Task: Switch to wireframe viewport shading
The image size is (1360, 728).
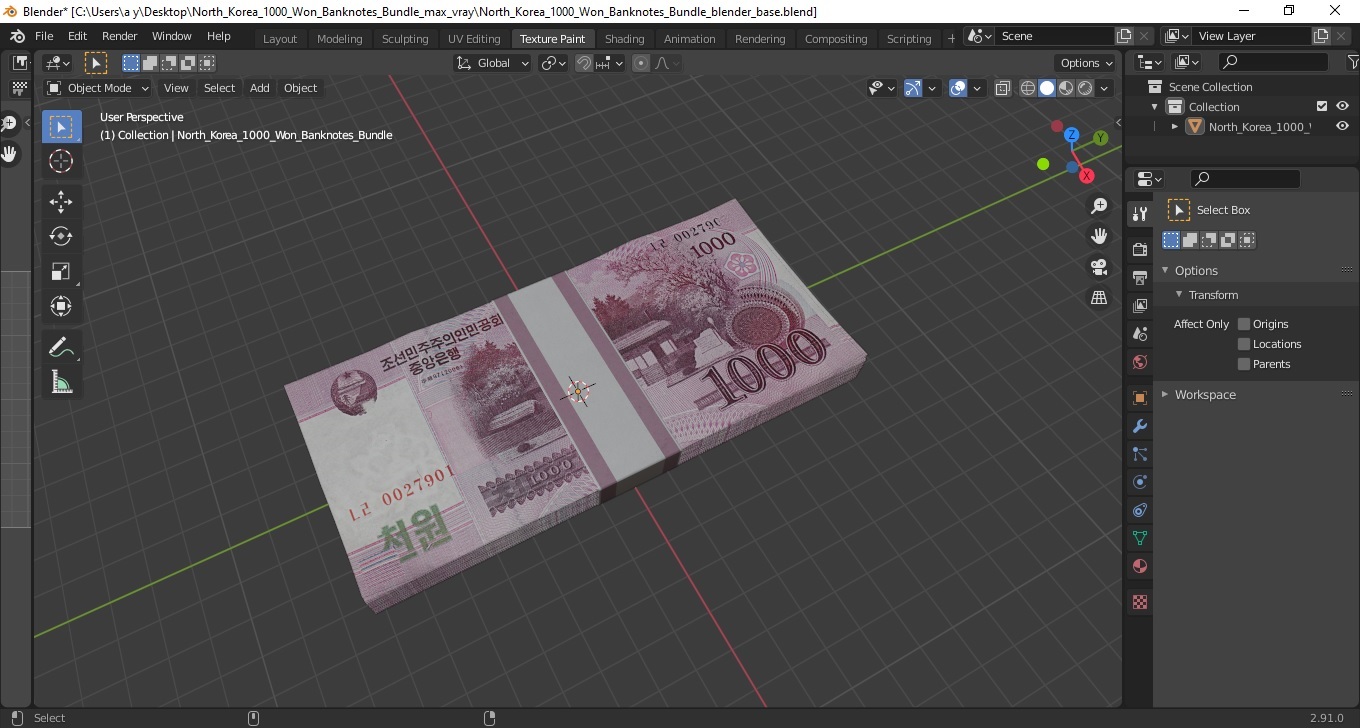Action: point(1028,88)
